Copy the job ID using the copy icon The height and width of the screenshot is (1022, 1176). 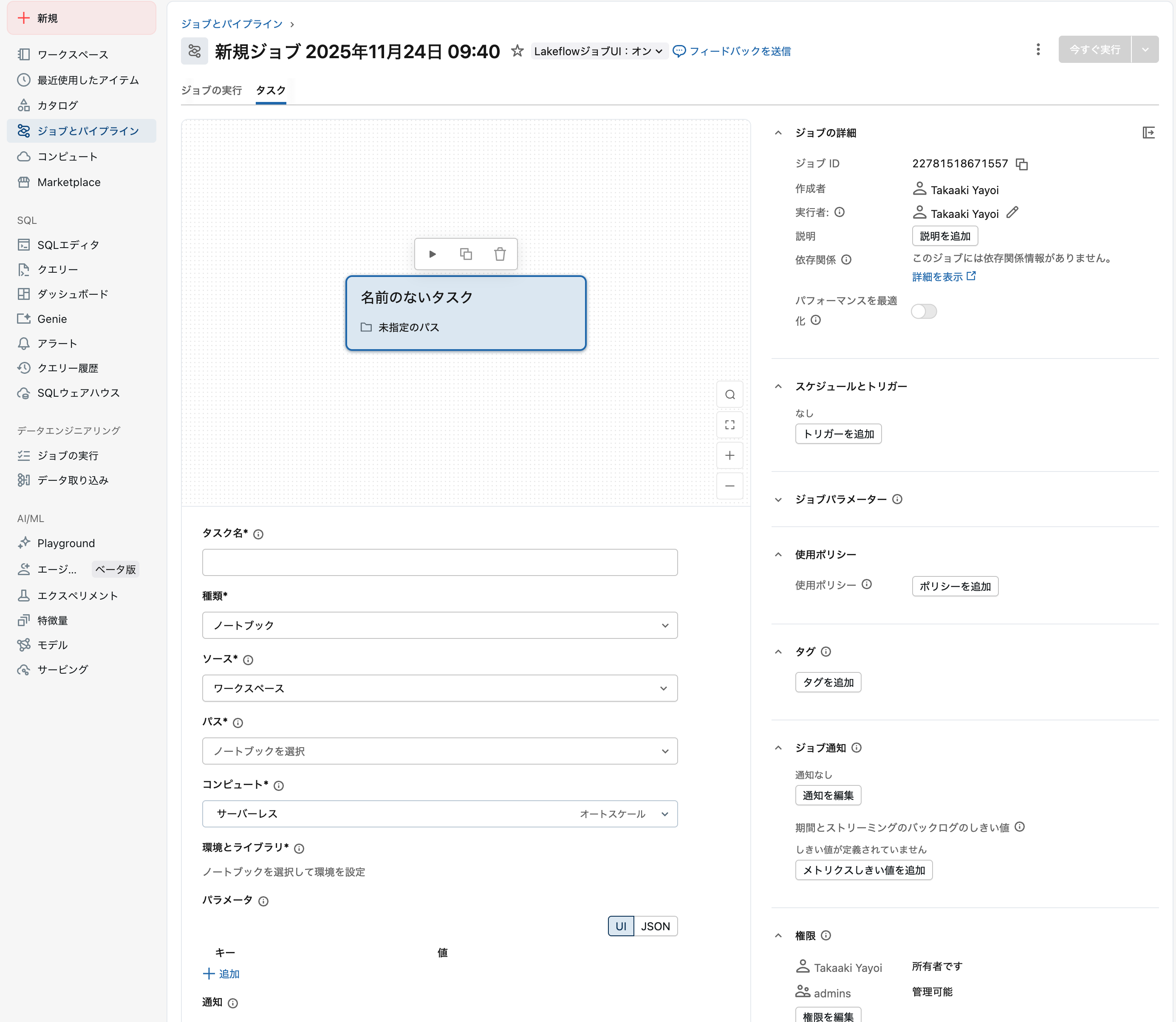tap(1022, 164)
